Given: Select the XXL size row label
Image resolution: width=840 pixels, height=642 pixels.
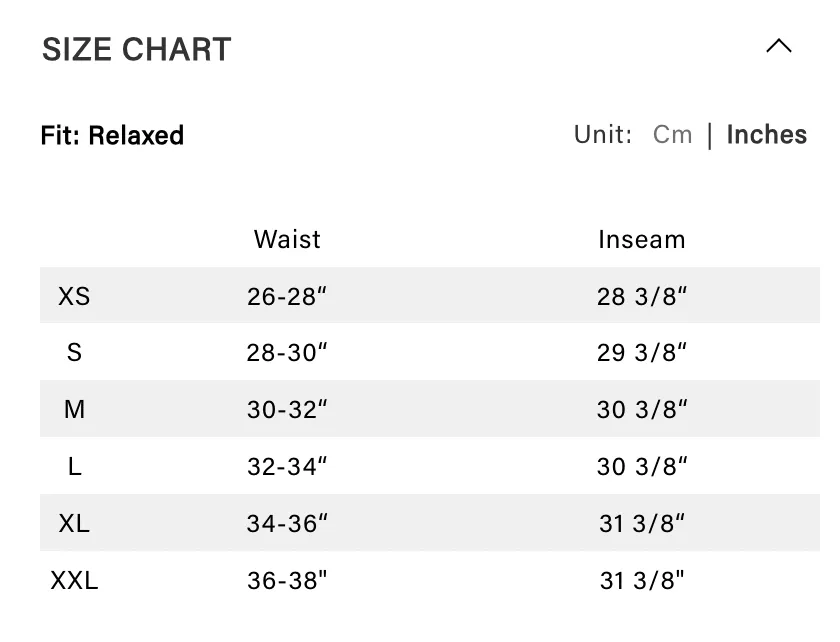Looking at the screenshot, I should [x=74, y=580].
